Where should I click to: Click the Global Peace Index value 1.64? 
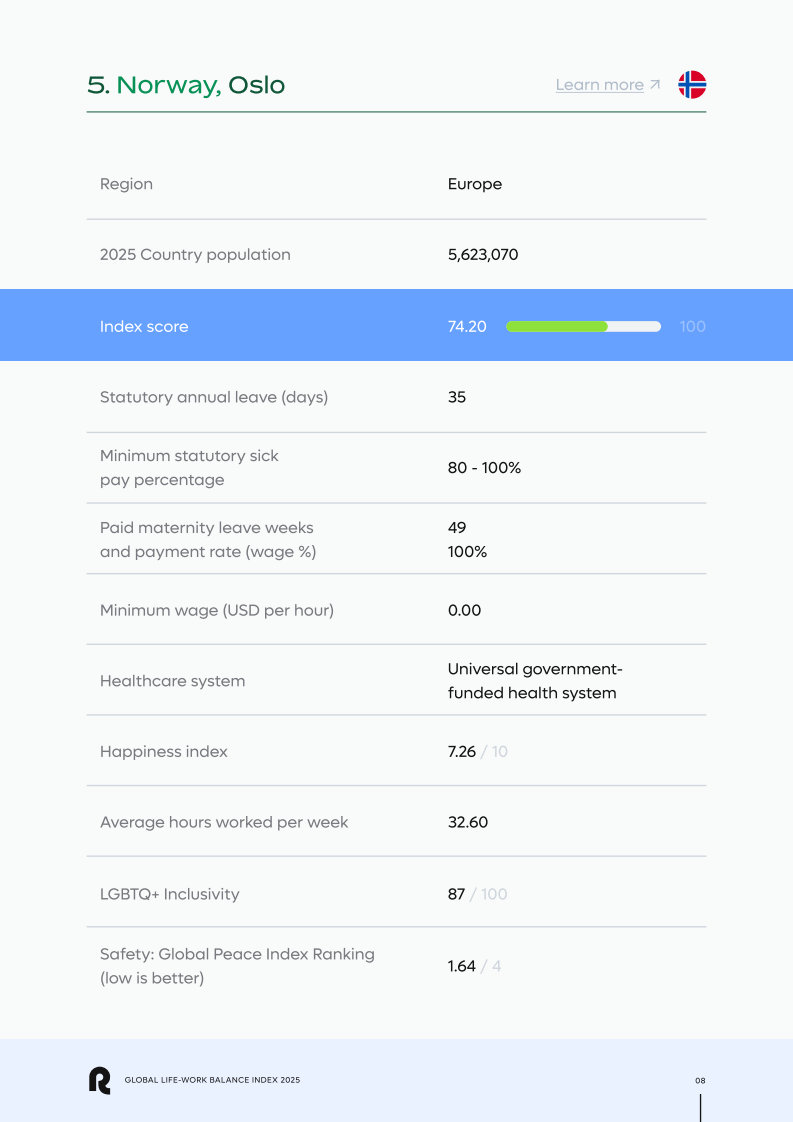tap(461, 966)
